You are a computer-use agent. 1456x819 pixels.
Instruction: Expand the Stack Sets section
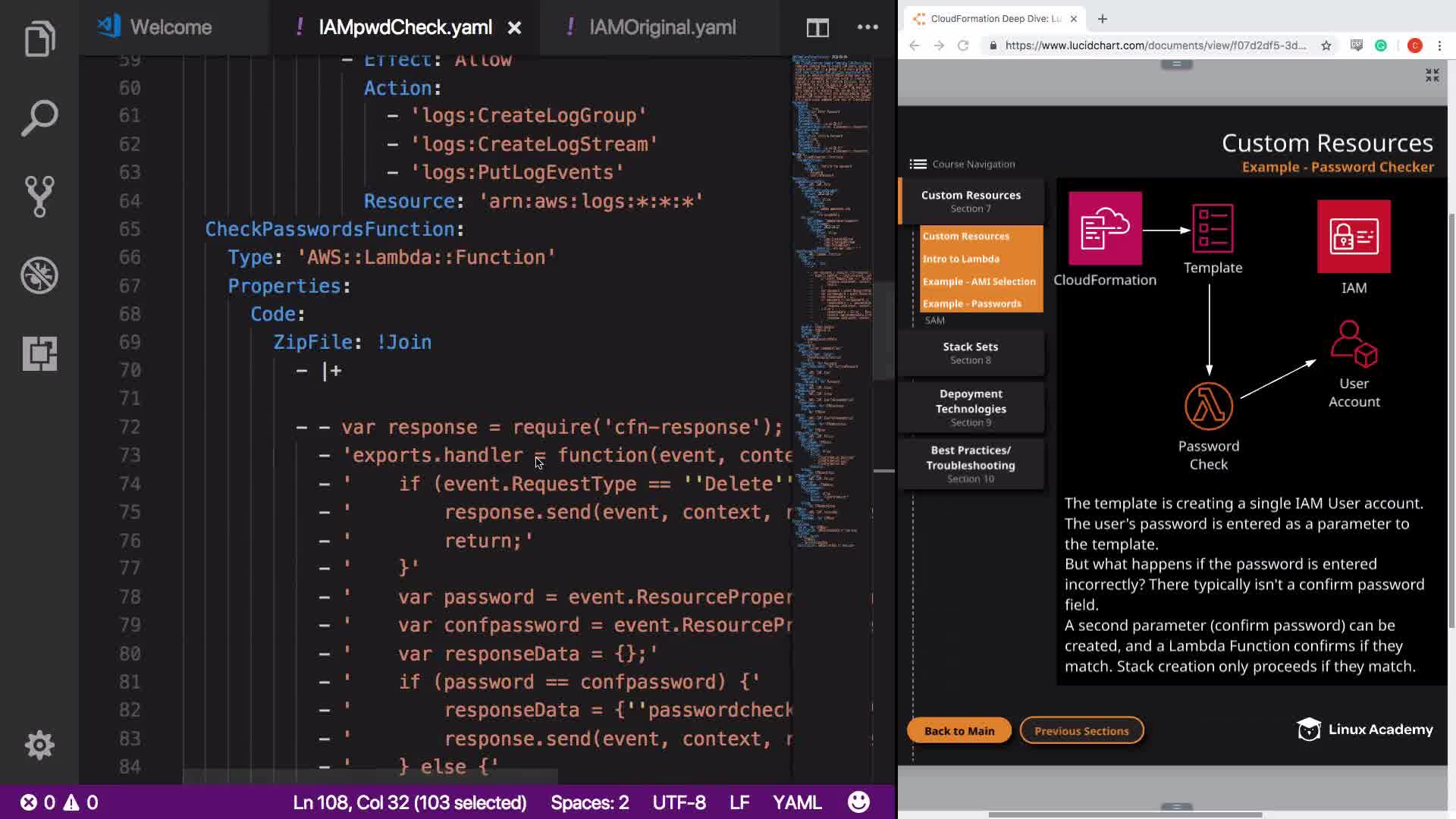point(970,353)
